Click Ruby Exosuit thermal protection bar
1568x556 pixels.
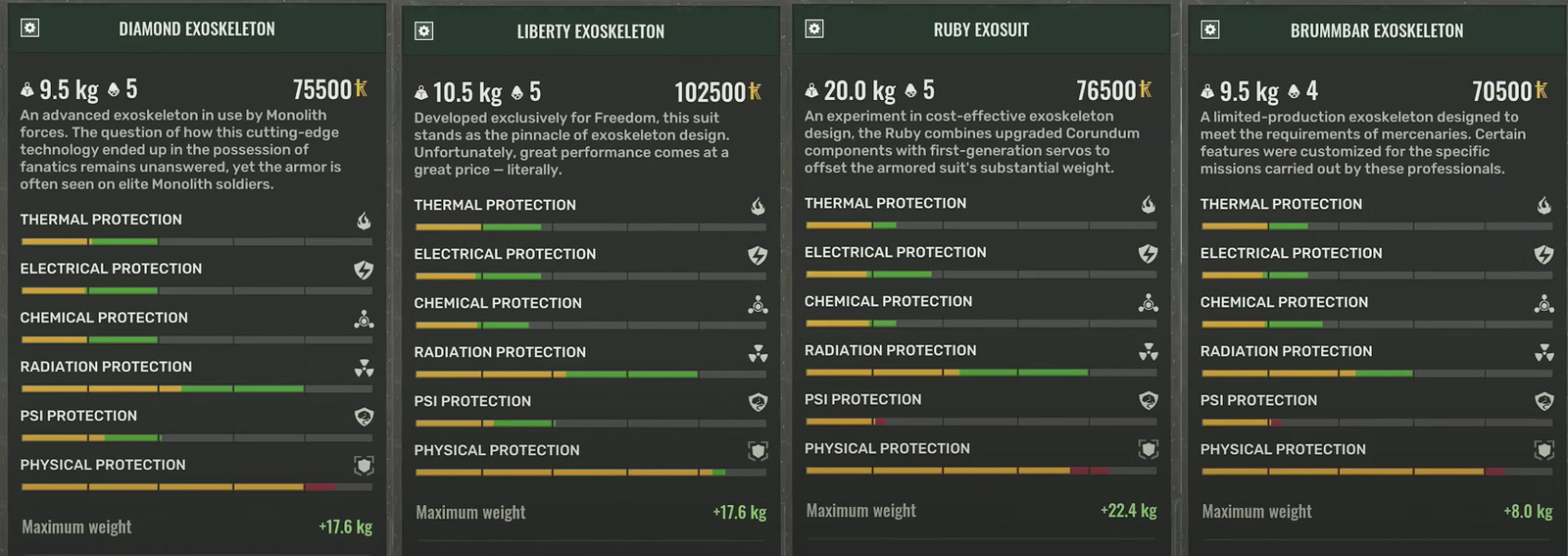pos(980,225)
